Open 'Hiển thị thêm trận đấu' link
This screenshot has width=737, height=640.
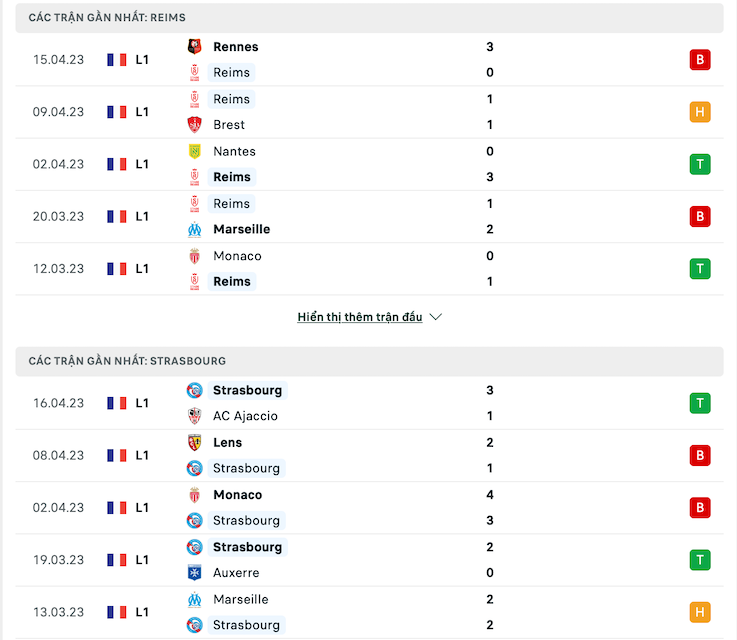(x=360, y=317)
